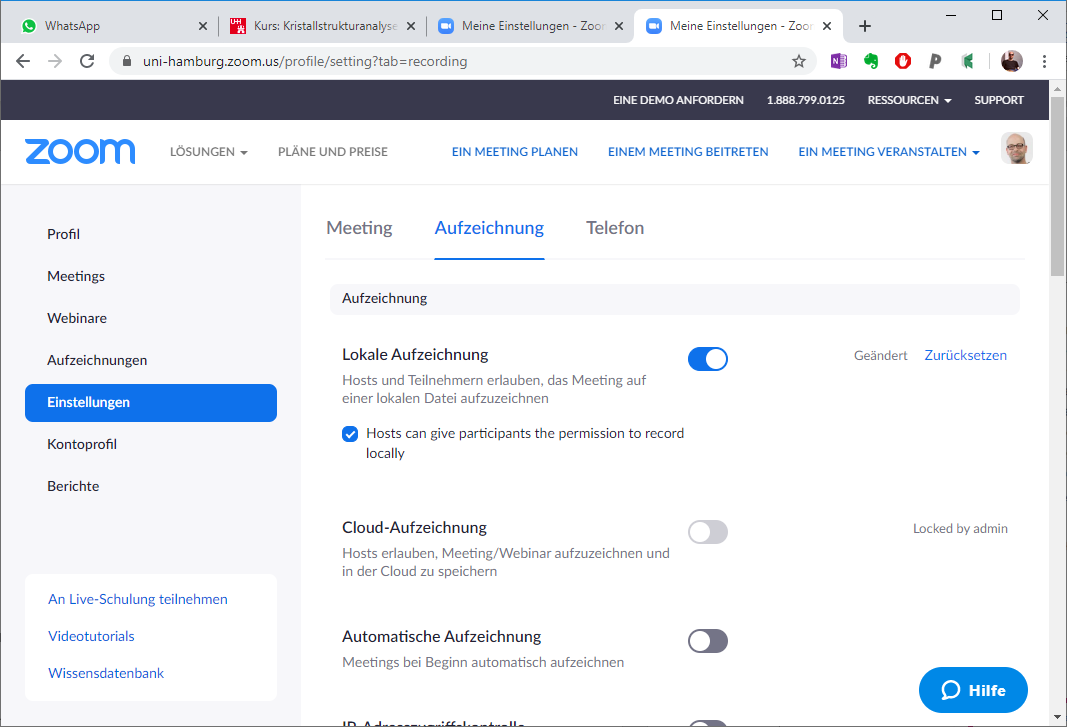This screenshot has width=1067, height=727.
Task: Click Eine Demo anfordern
Action: [x=678, y=100]
